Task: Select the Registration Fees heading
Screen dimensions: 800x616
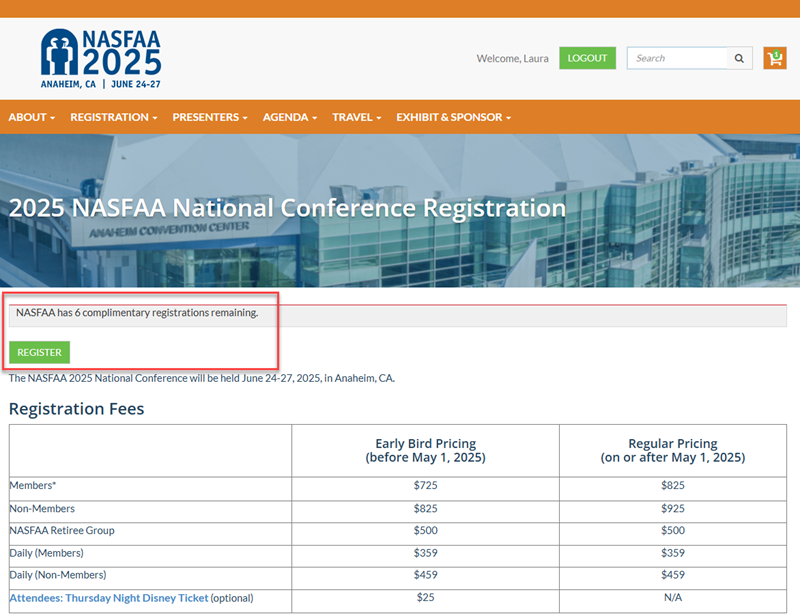Action: pos(77,409)
